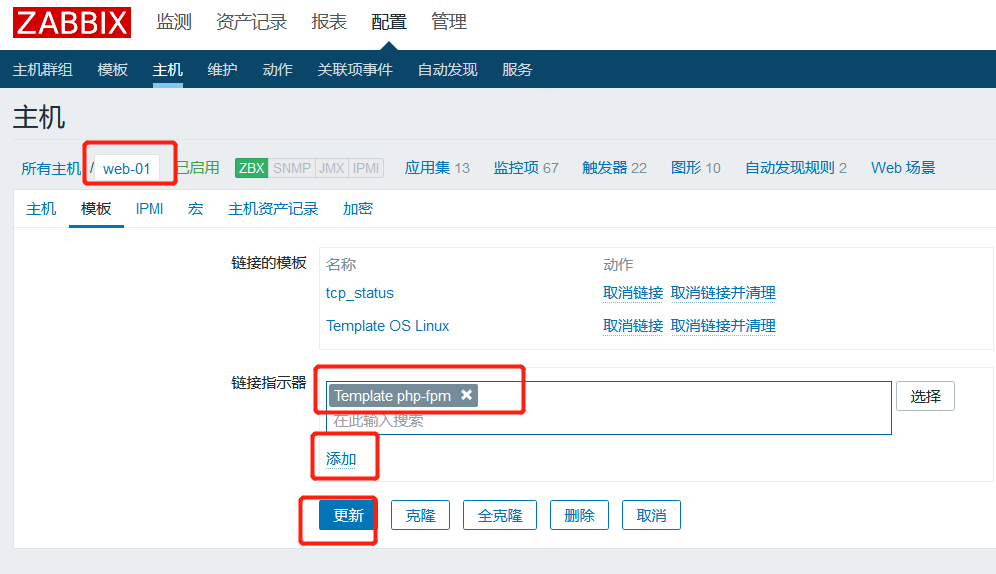Click the 全克隆 button

(500, 515)
